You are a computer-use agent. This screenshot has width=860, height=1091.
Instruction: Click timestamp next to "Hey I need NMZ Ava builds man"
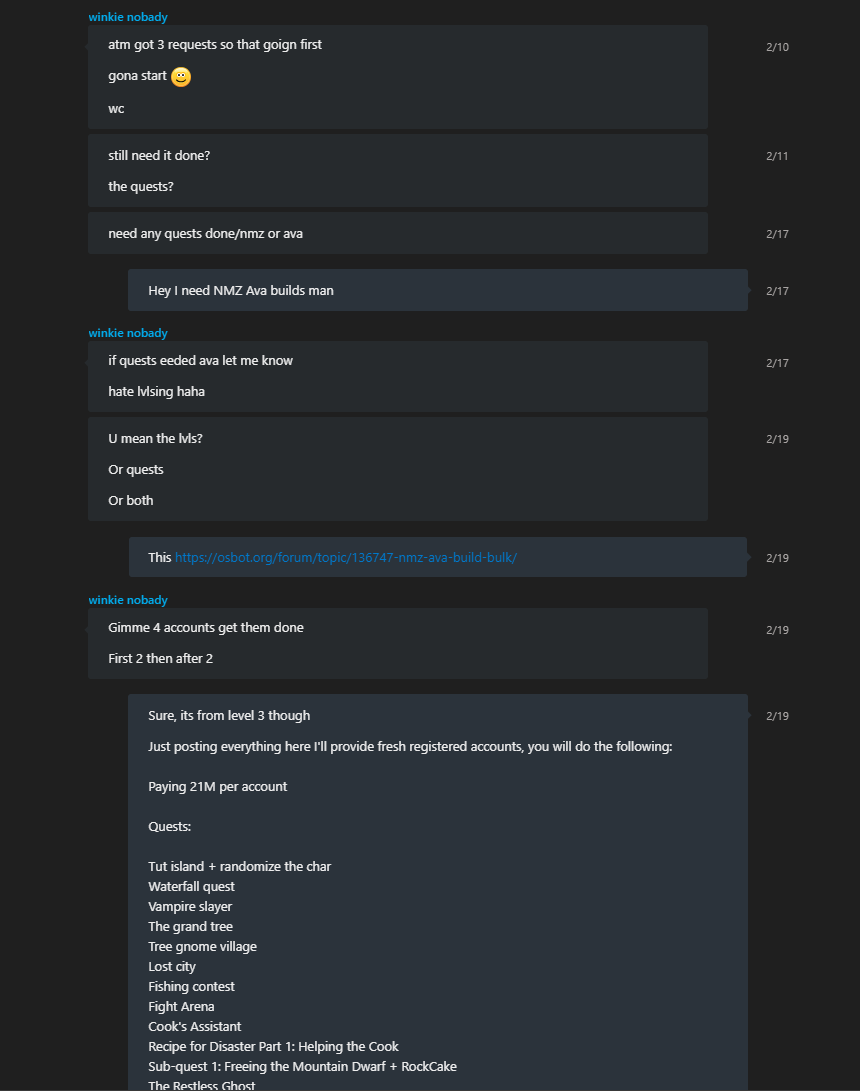[777, 291]
